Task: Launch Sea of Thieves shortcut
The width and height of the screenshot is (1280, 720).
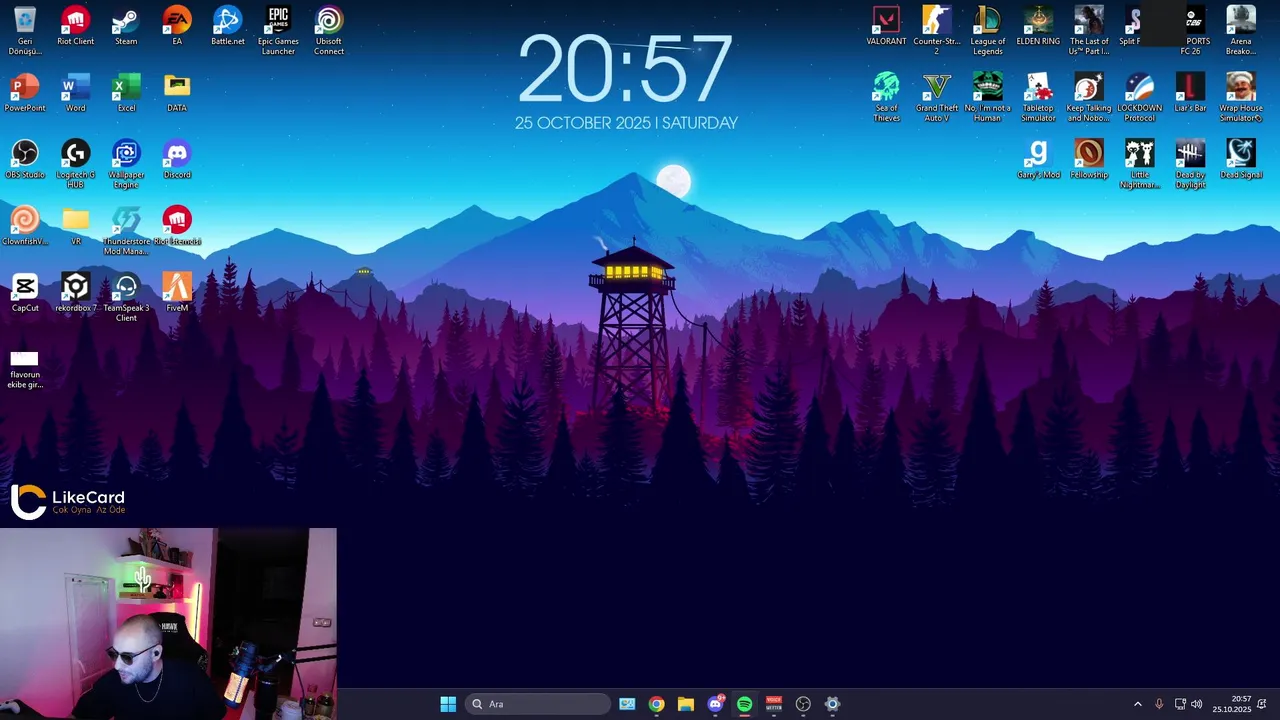Action: pos(886,97)
